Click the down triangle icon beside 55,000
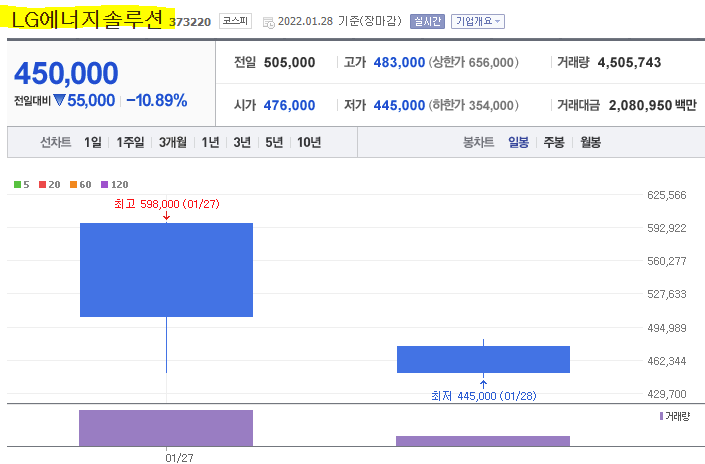This screenshot has width=705, height=464. 59,100
